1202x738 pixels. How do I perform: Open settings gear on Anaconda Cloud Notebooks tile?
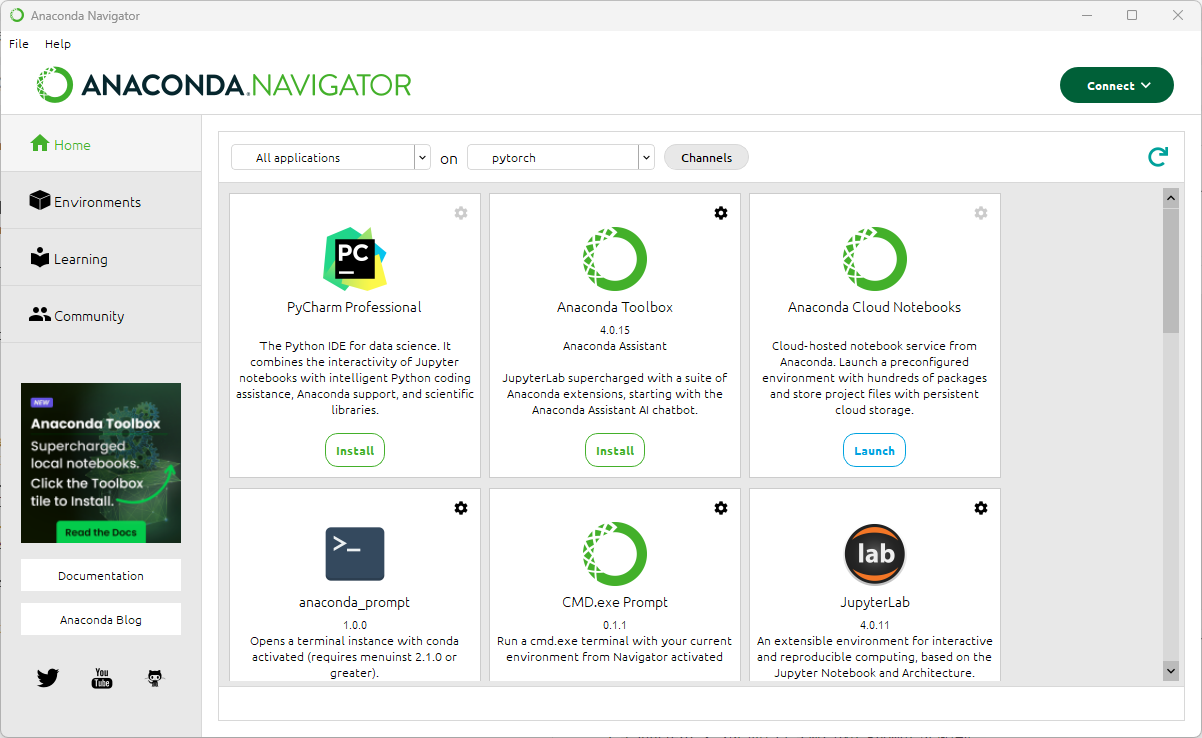(981, 213)
